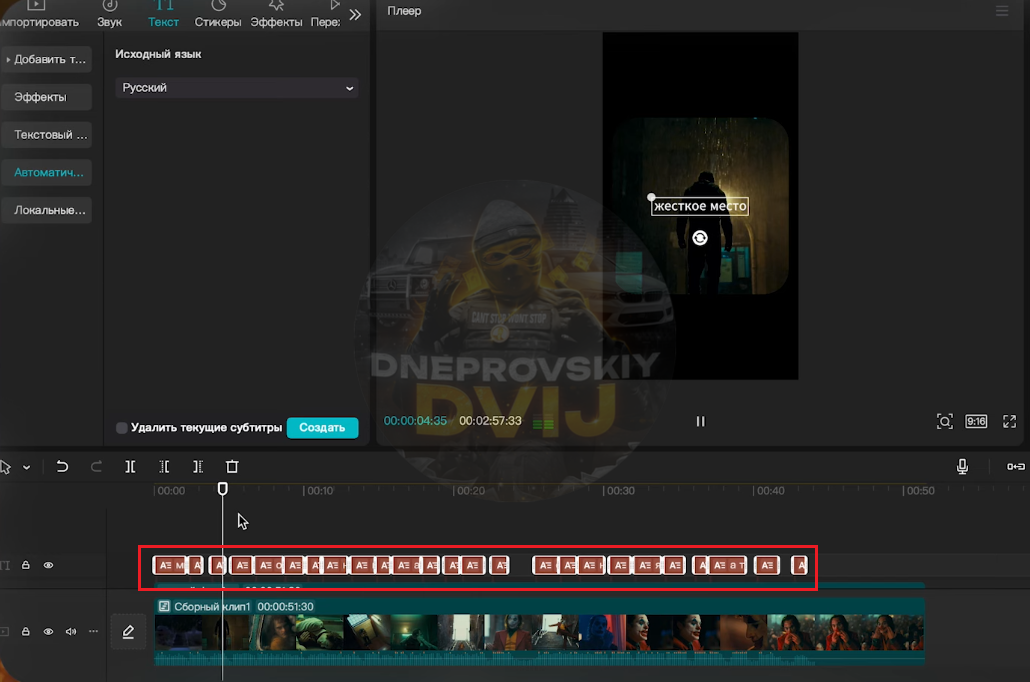Click the Плеер panel title
1030x682 pixels.
(x=404, y=11)
